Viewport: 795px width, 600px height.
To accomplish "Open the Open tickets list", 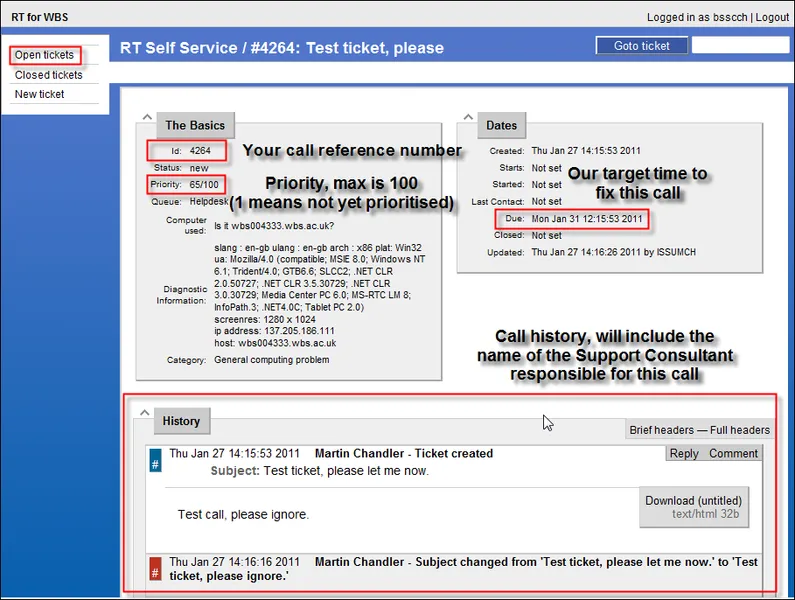I will coord(44,55).
